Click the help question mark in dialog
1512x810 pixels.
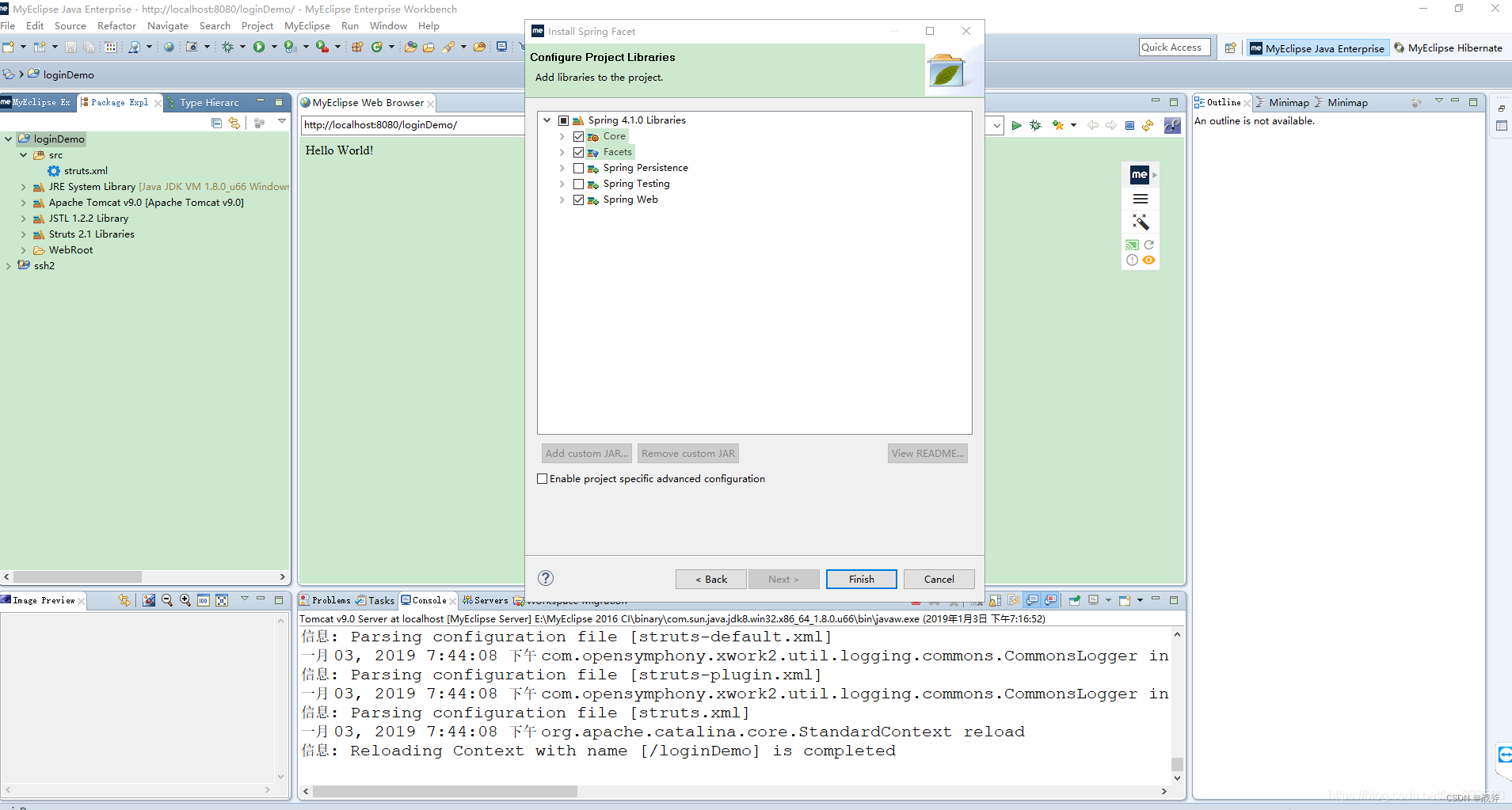[x=546, y=578]
